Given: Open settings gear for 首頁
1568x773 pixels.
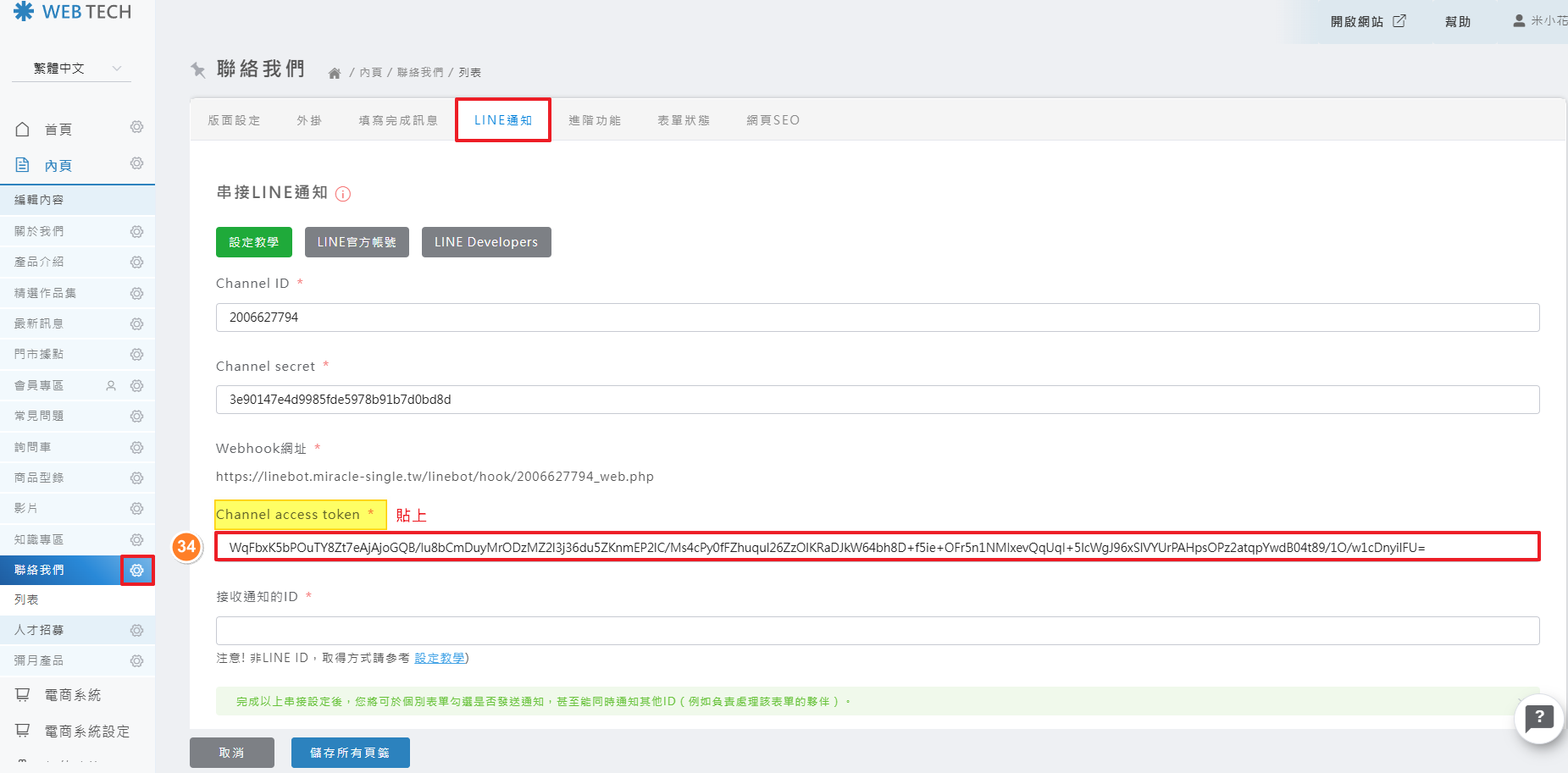Looking at the screenshot, I should coord(136,127).
